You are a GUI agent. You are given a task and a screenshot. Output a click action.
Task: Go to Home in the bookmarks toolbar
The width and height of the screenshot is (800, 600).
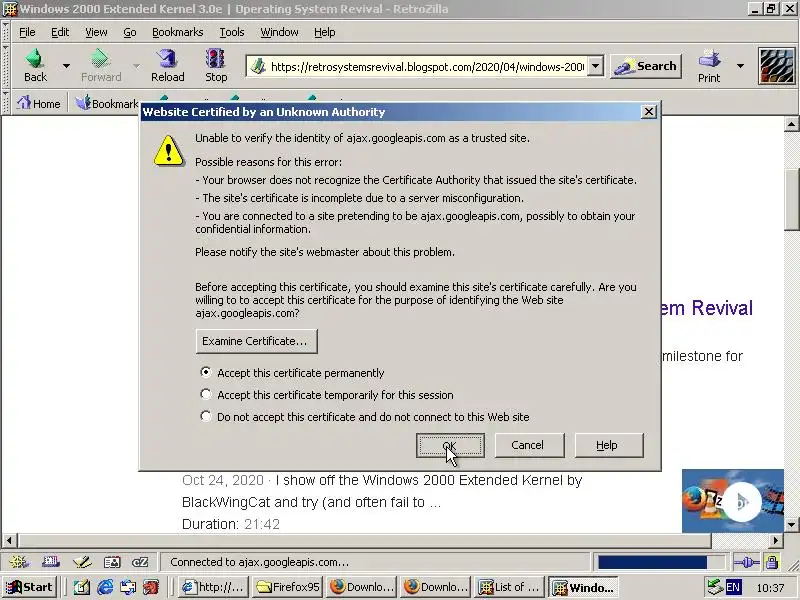[39, 104]
